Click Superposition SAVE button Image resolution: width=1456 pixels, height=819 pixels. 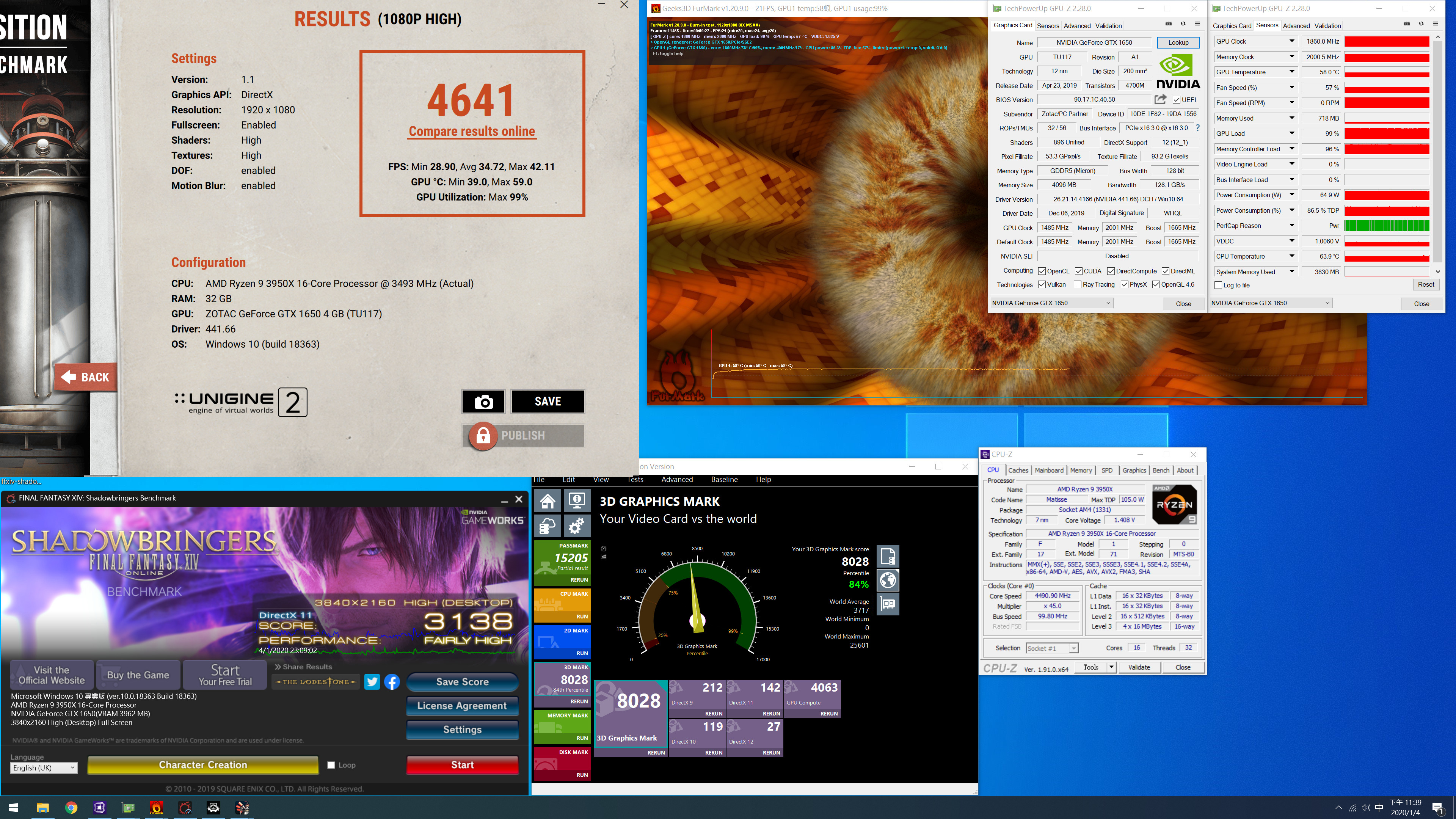548,402
